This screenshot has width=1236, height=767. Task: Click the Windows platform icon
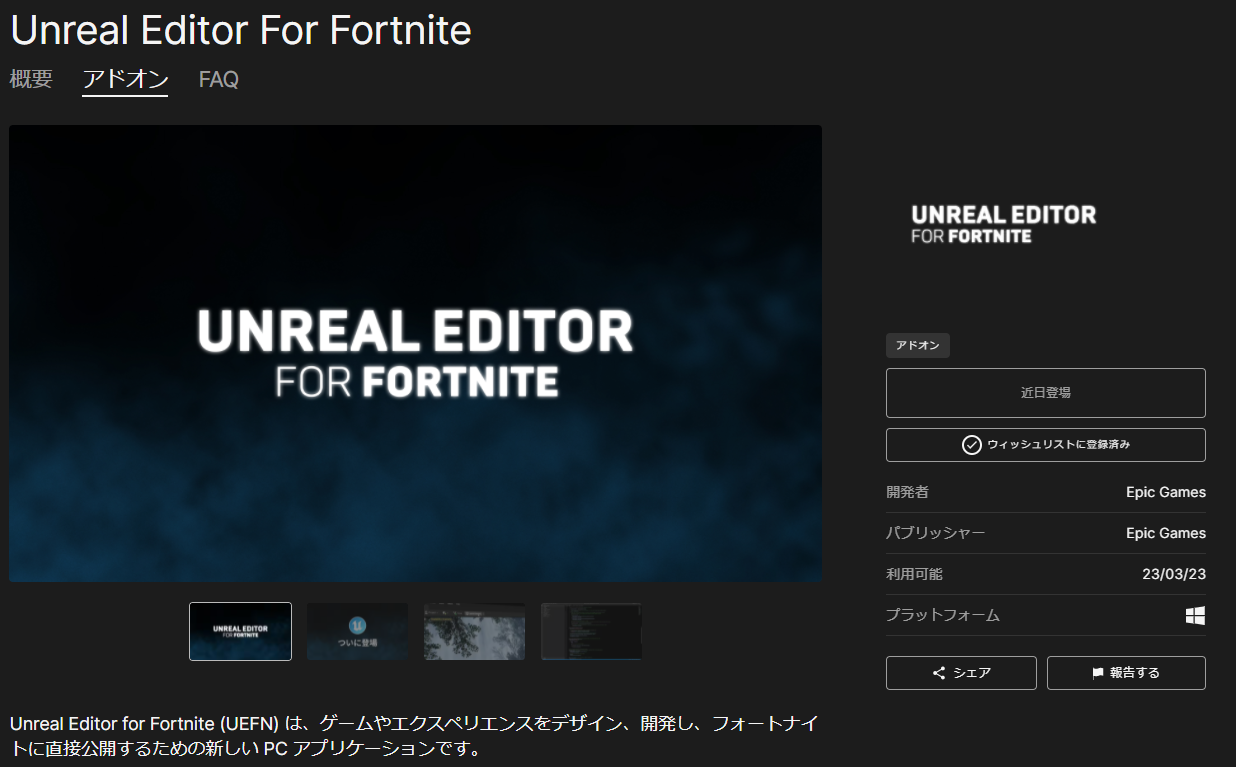point(1195,615)
